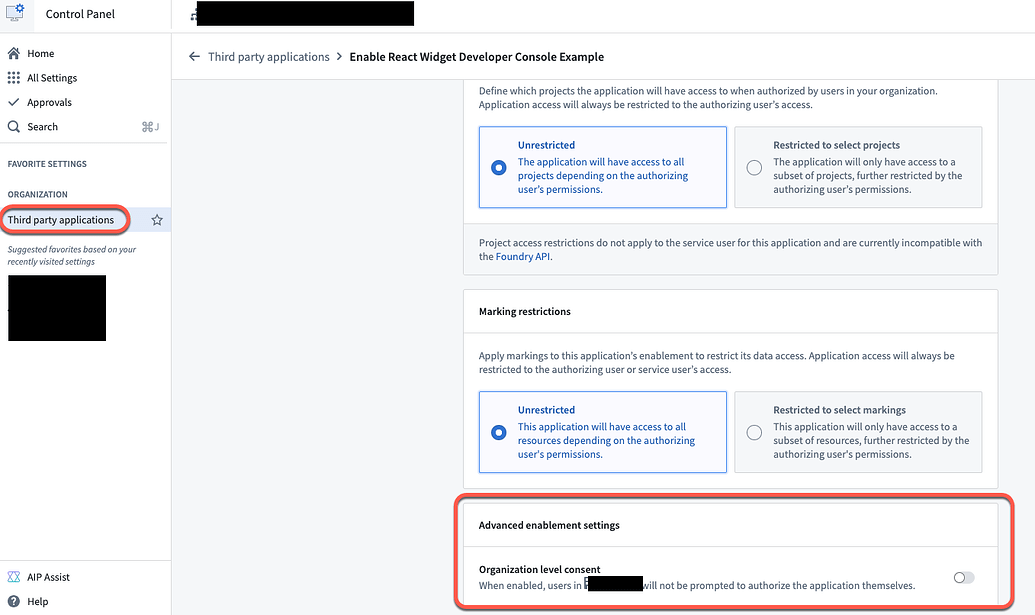Favorite Third party applications with the star icon
The width and height of the screenshot is (1035, 615).
155,219
